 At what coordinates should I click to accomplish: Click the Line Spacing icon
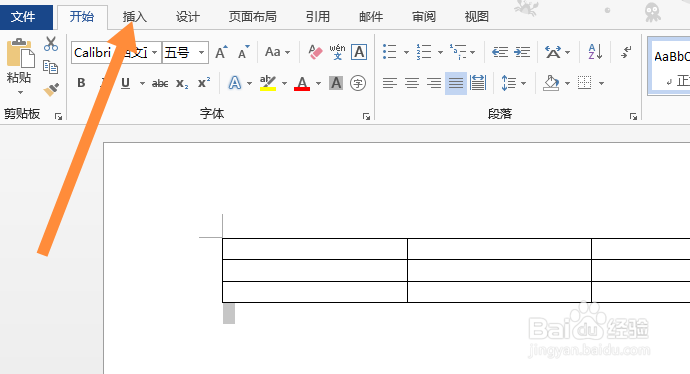[509, 83]
